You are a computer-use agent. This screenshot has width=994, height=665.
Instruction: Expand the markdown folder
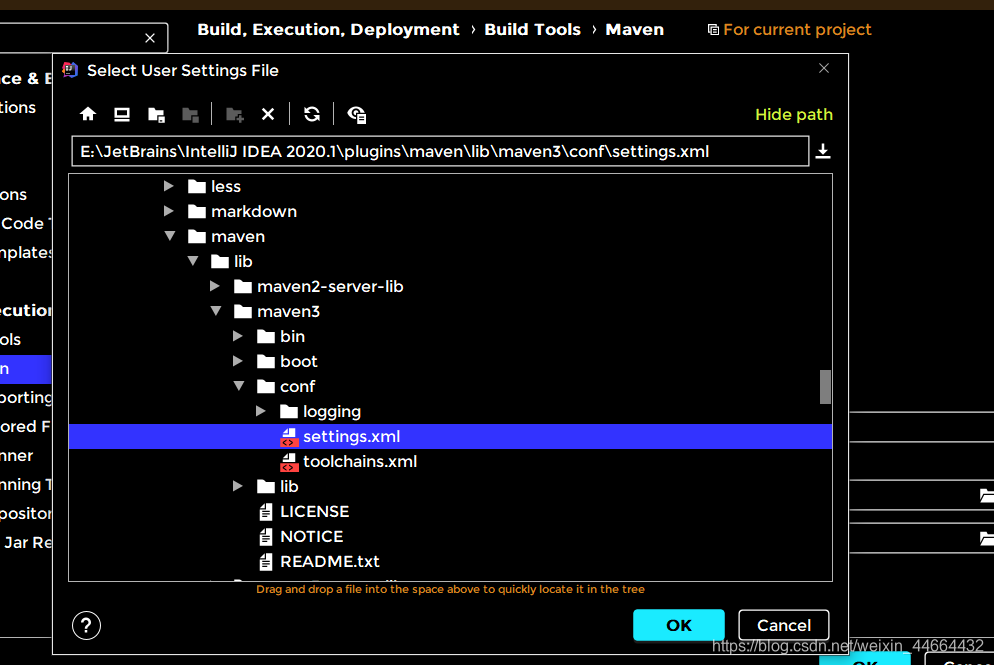click(169, 211)
